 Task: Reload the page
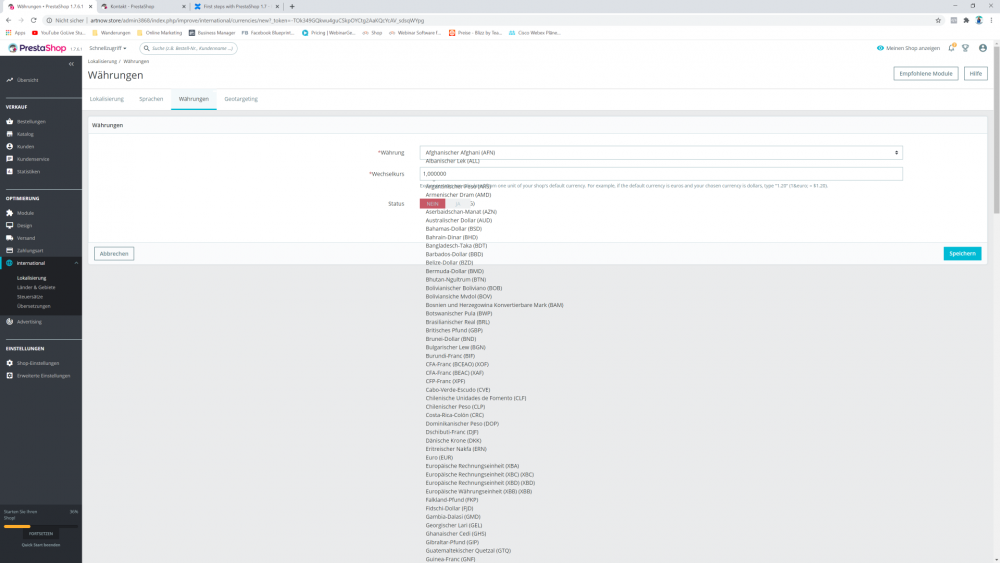[34, 20]
